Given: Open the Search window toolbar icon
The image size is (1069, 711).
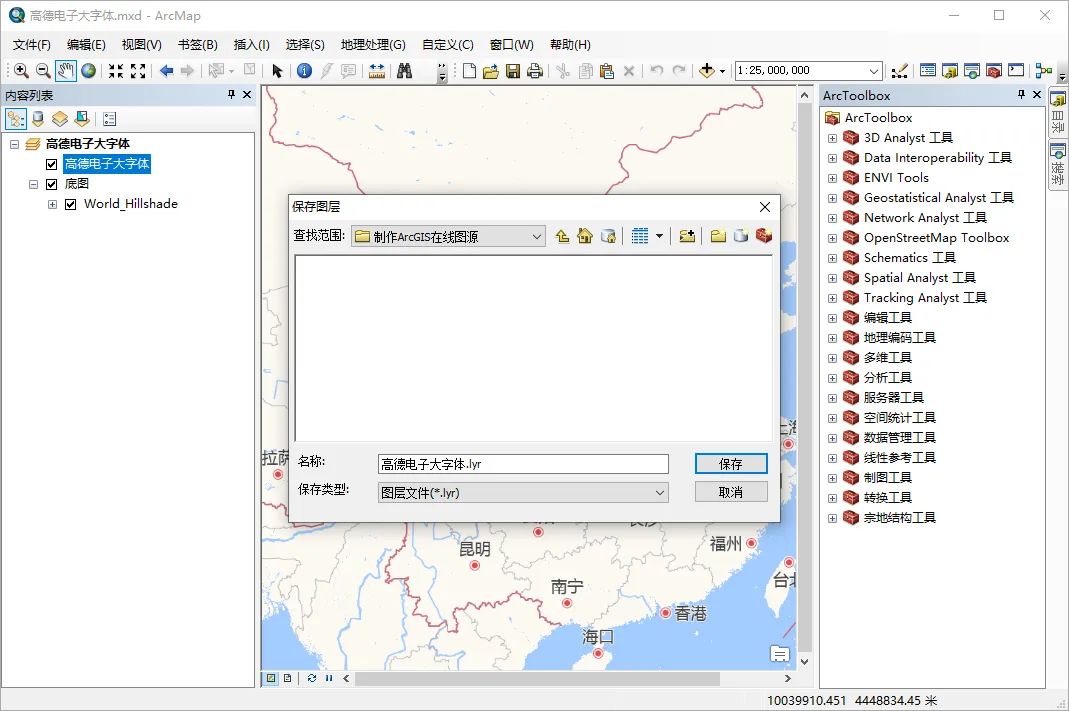Looking at the screenshot, I should [972, 70].
